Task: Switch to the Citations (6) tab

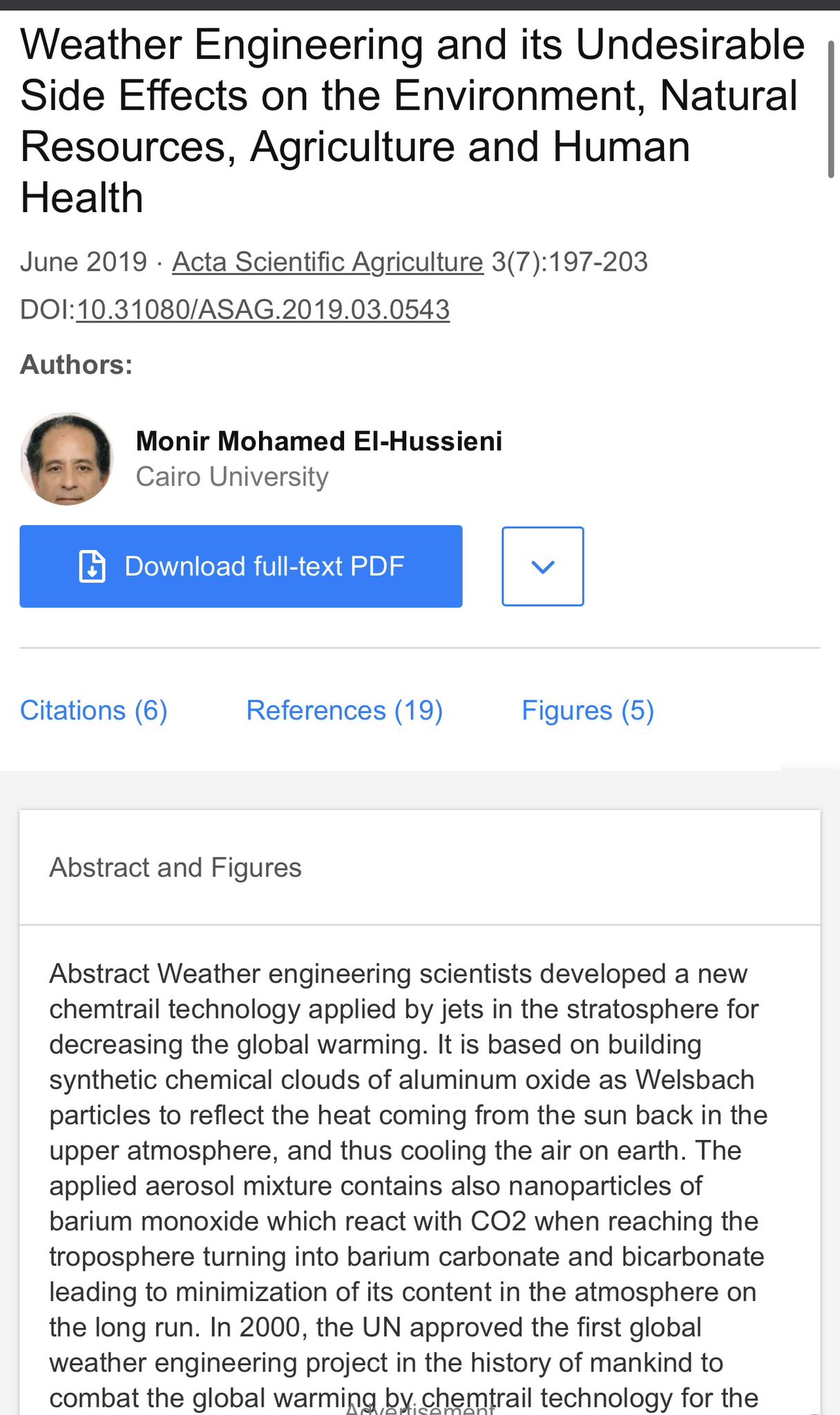Action: click(94, 710)
